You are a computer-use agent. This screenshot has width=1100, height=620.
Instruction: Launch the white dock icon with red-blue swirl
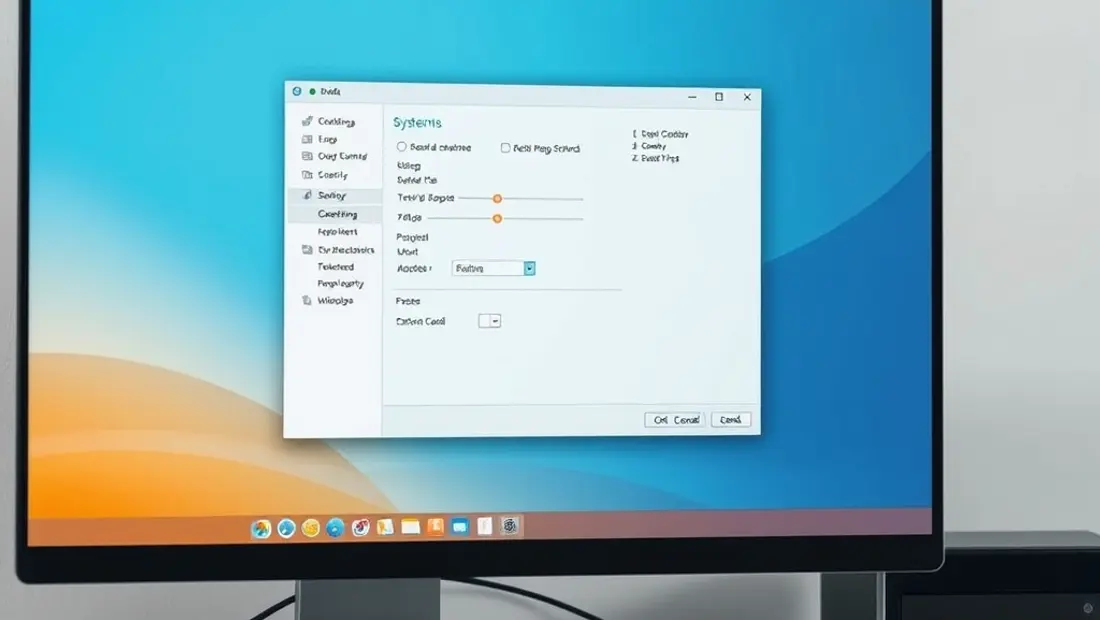tap(361, 527)
